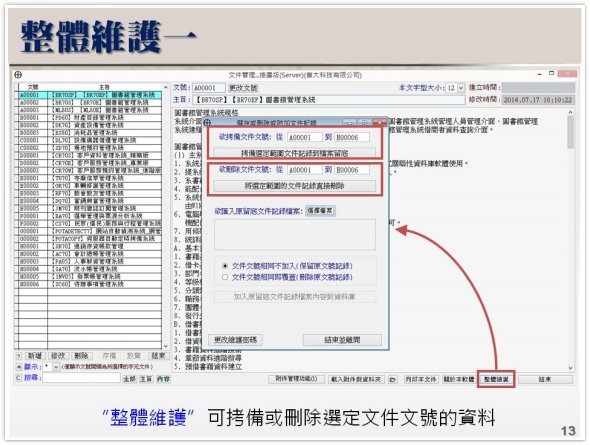Click the 主旨 subject text field
The height and width of the screenshot is (445, 590).
coord(328,100)
